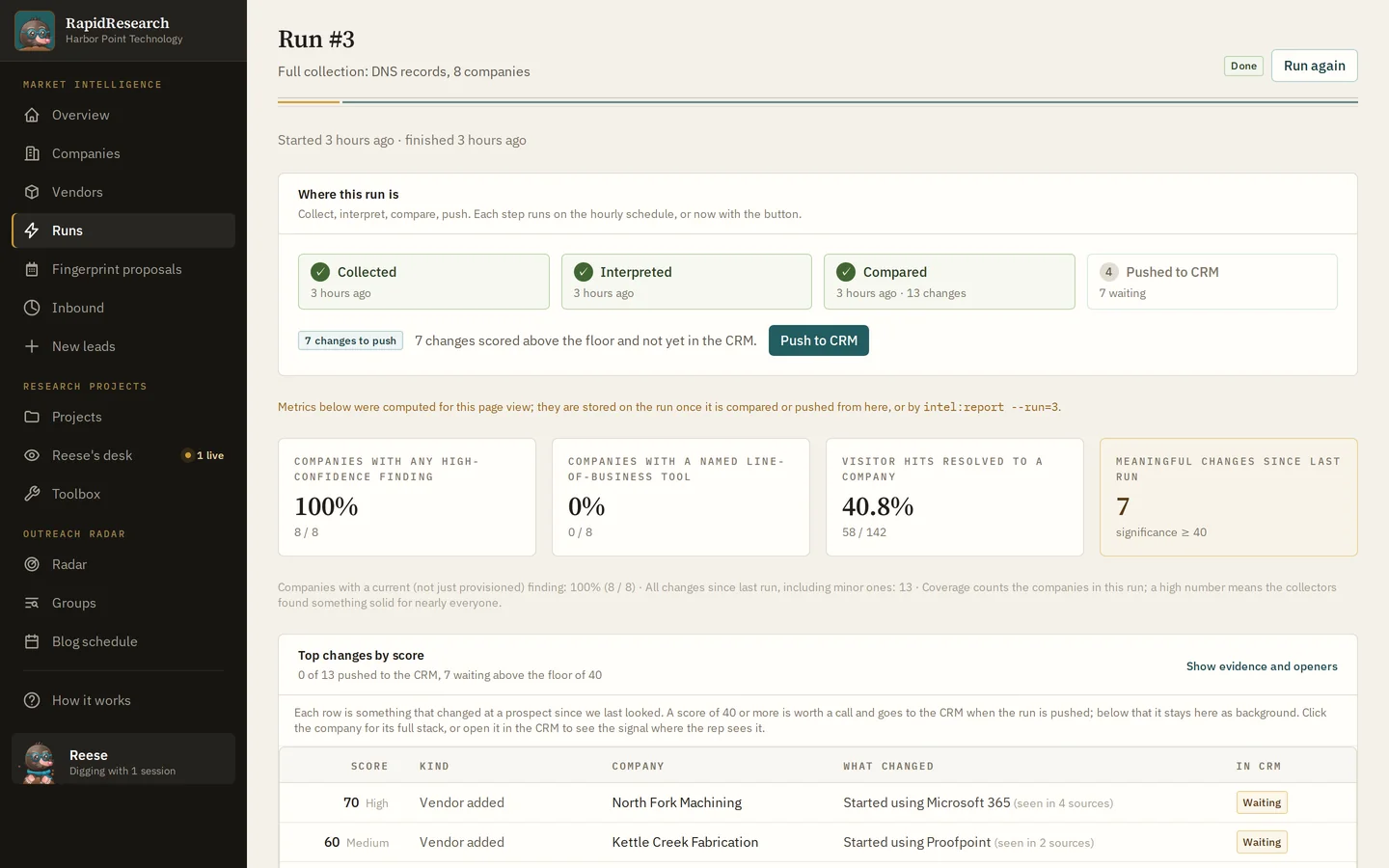Open Kettle Creek Fabrication company

coord(685,842)
